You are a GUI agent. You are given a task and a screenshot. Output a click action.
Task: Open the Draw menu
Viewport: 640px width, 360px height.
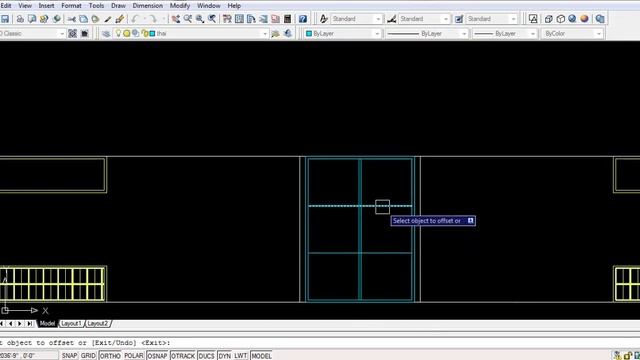(x=118, y=6)
